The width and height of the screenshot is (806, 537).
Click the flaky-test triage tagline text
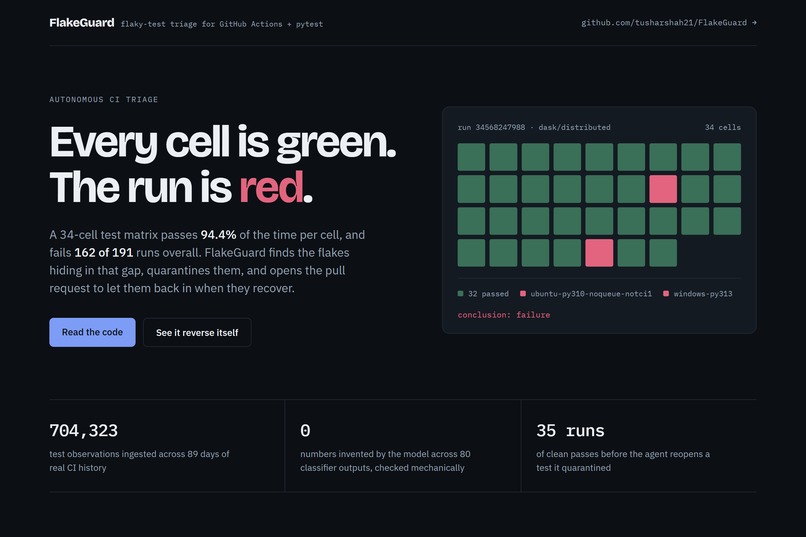tap(222, 24)
